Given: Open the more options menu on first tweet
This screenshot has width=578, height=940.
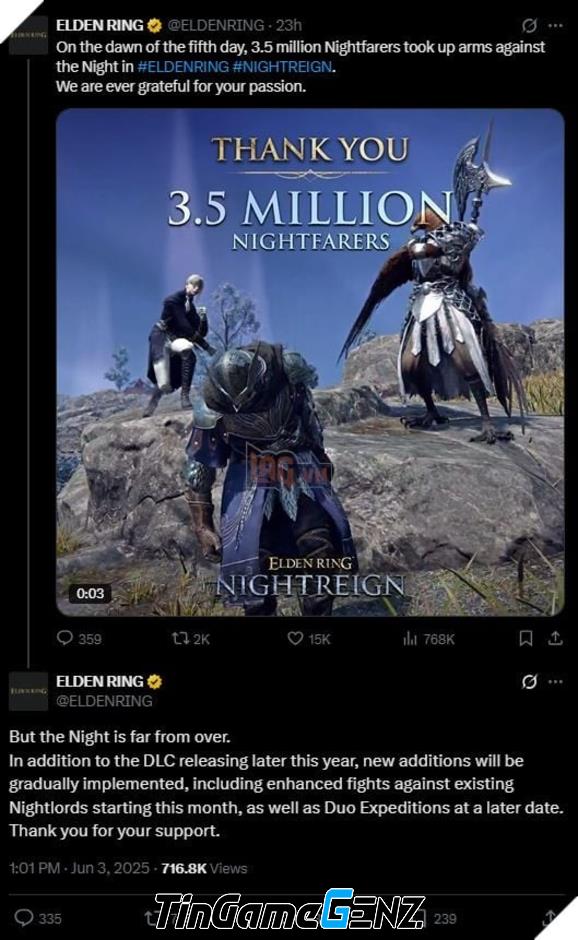Looking at the screenshot, I should pos(556,25).
